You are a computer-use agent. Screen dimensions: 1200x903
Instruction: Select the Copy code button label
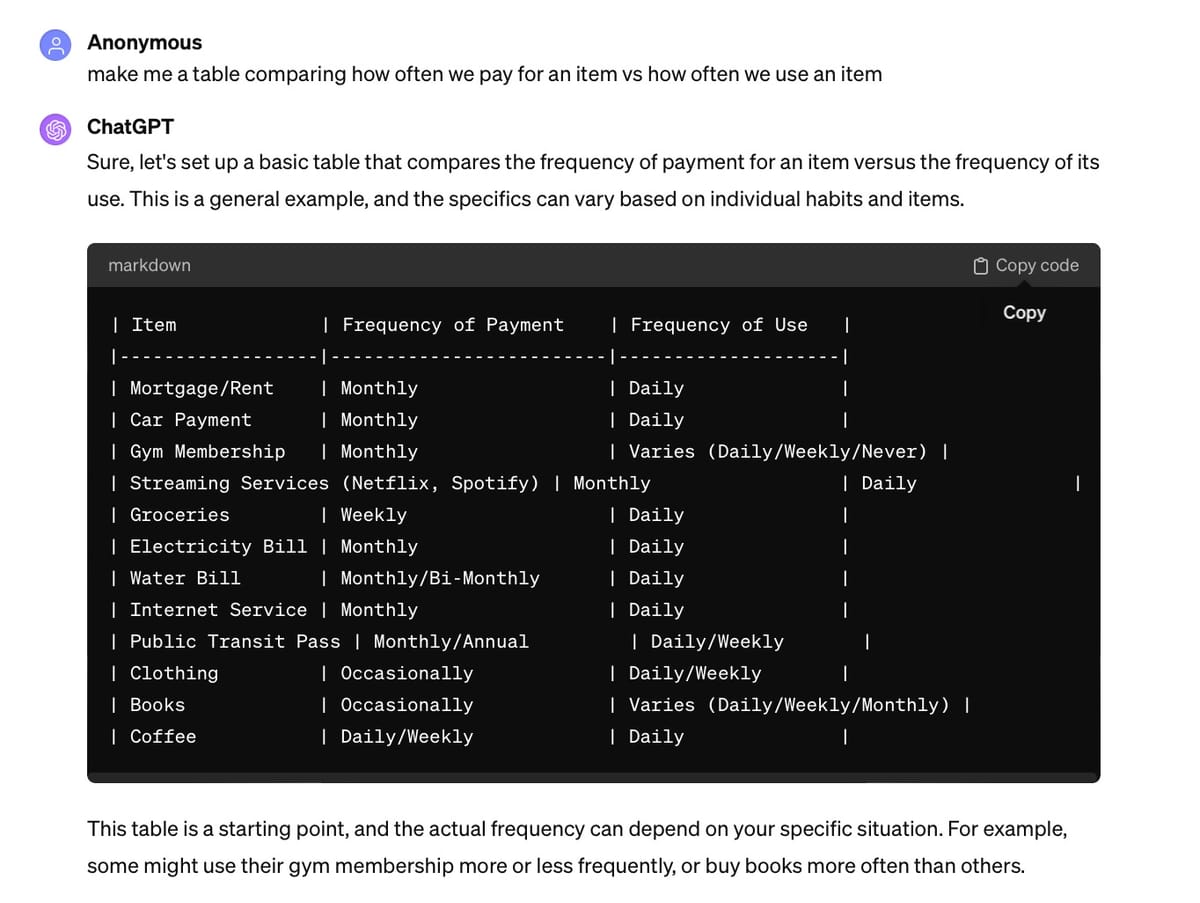tap(1037, 265)
